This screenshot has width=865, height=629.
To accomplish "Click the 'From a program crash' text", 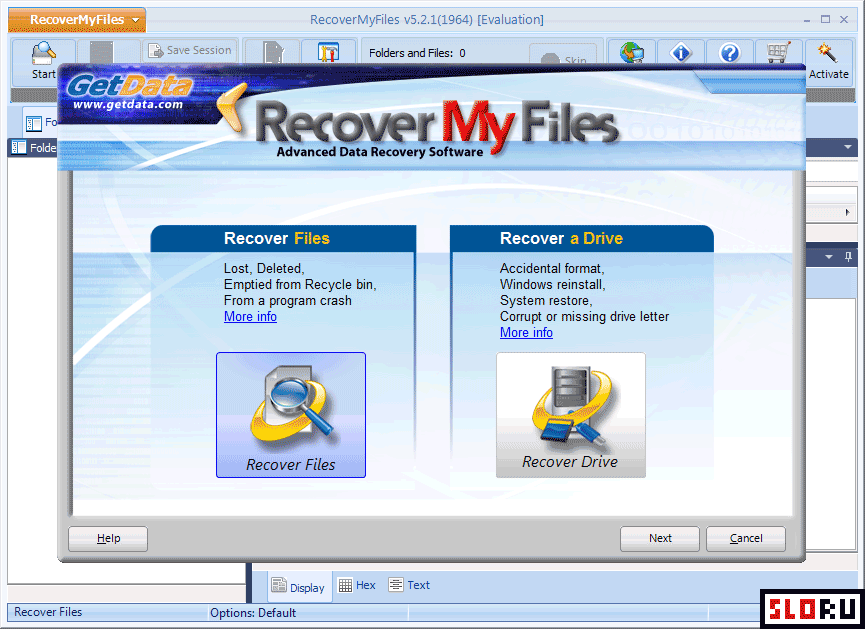I will click(x=287, y=301).
